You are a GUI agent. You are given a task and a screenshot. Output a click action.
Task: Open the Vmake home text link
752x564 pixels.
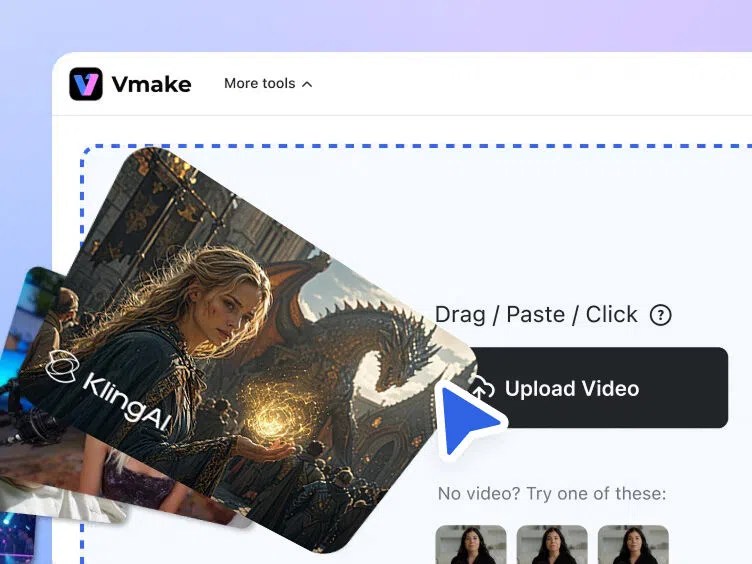[x=152, y=84]
